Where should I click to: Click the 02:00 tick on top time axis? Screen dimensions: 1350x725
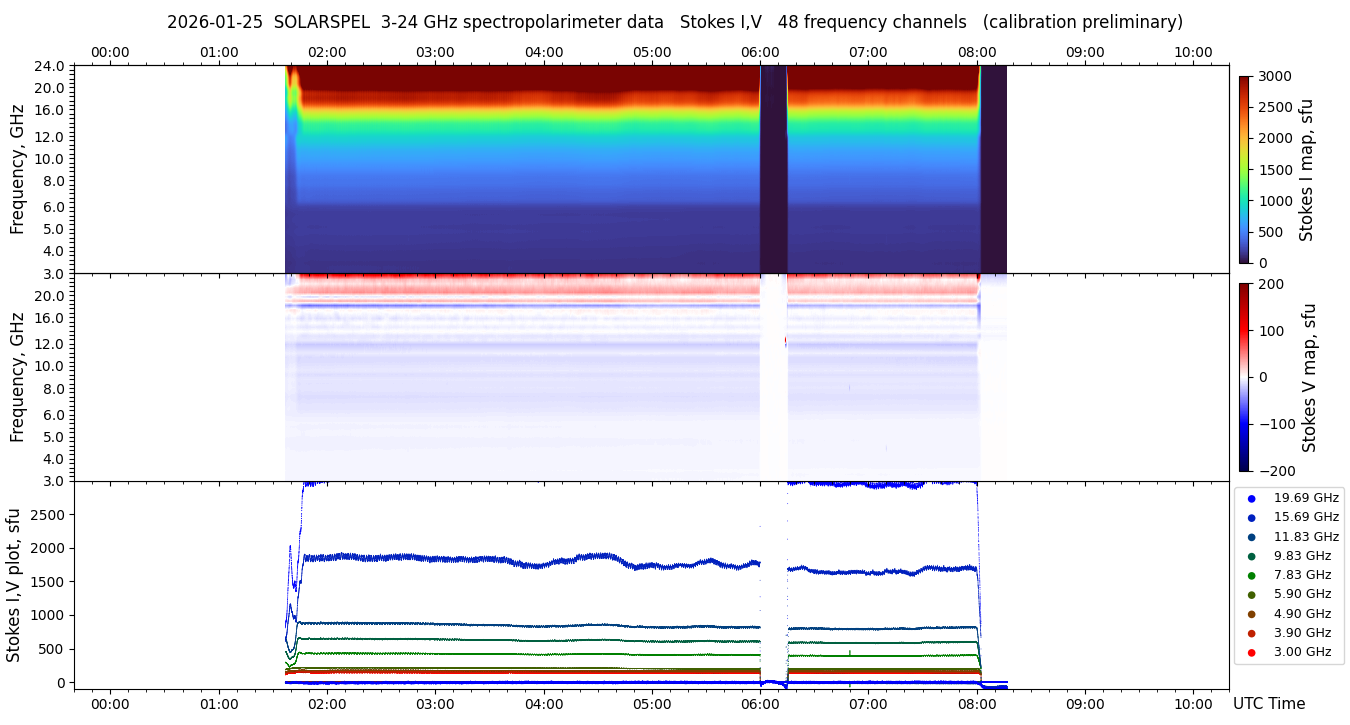pyautogui.click(x=327, y=52)
